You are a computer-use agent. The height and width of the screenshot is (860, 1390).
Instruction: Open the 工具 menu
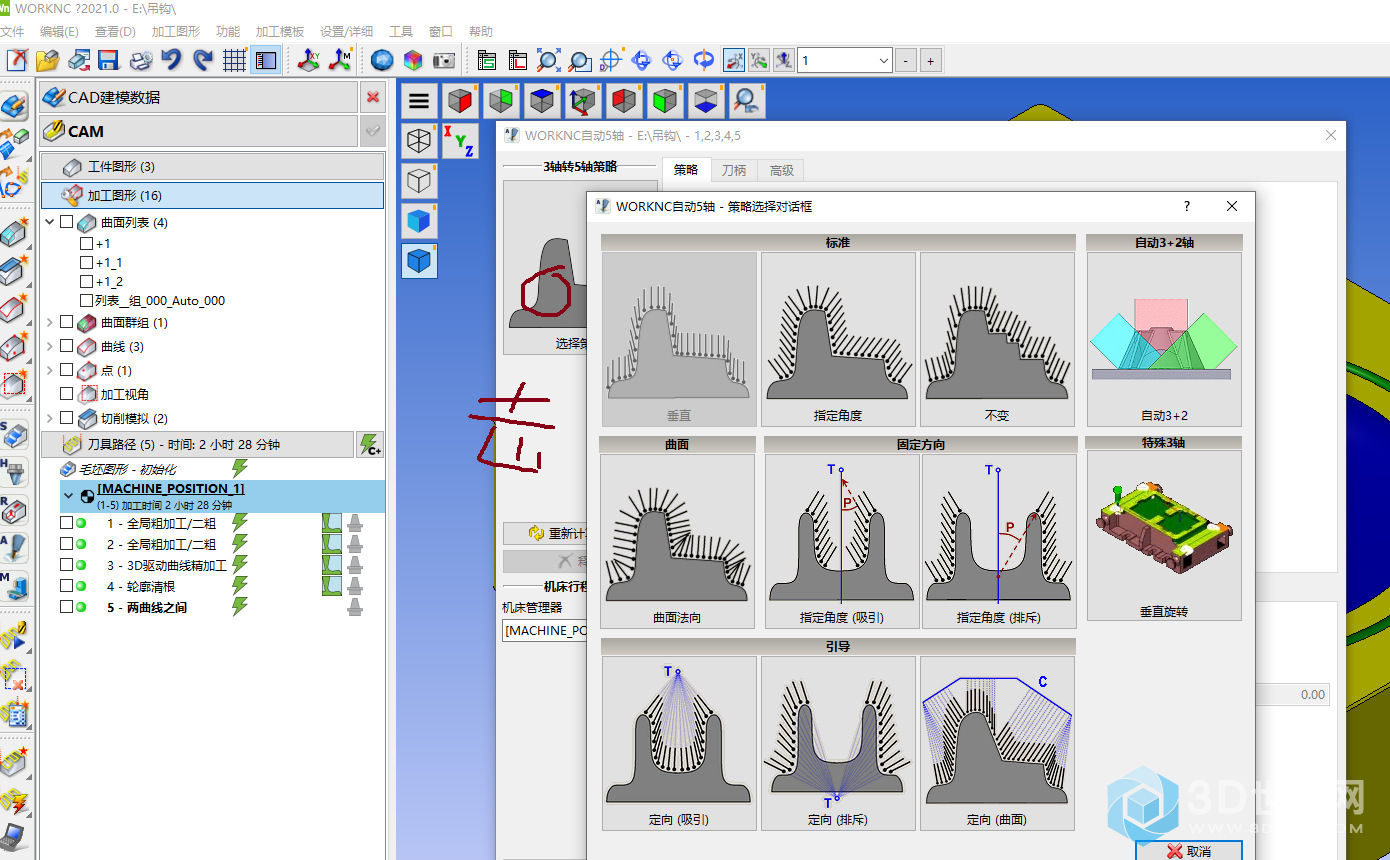[x=400, y=32]
